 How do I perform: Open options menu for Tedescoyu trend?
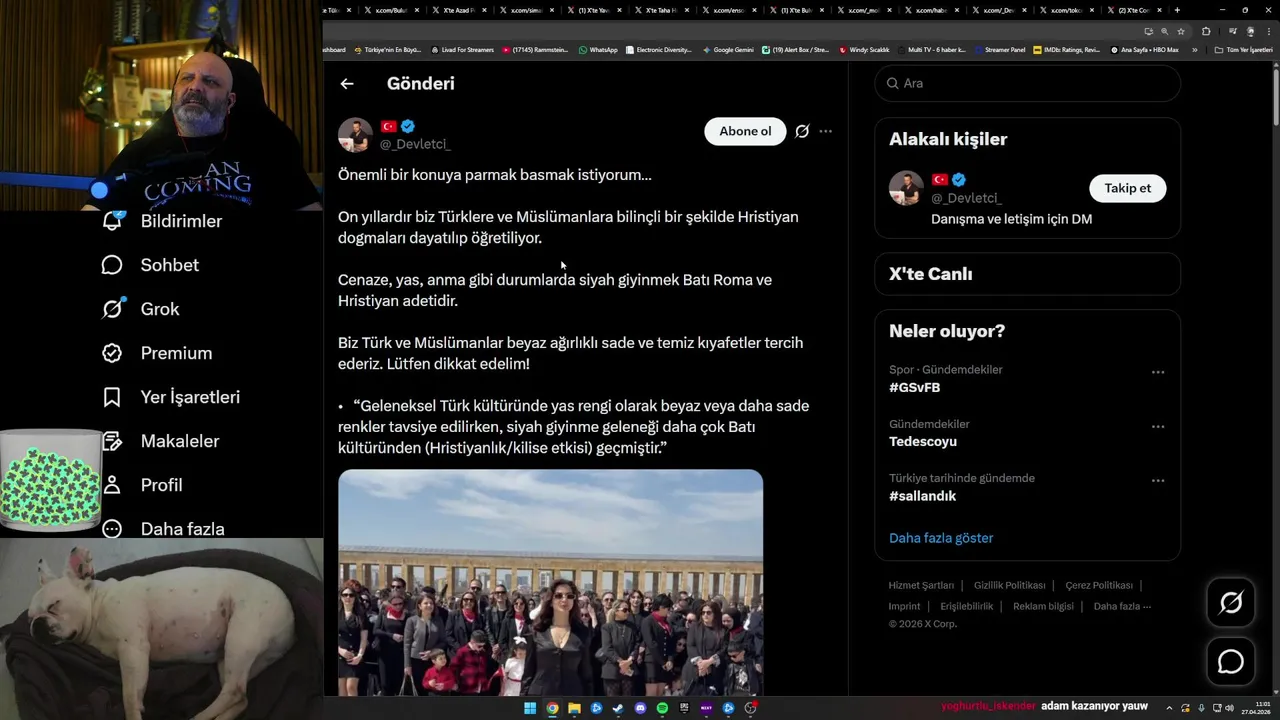coord(1158,426)
